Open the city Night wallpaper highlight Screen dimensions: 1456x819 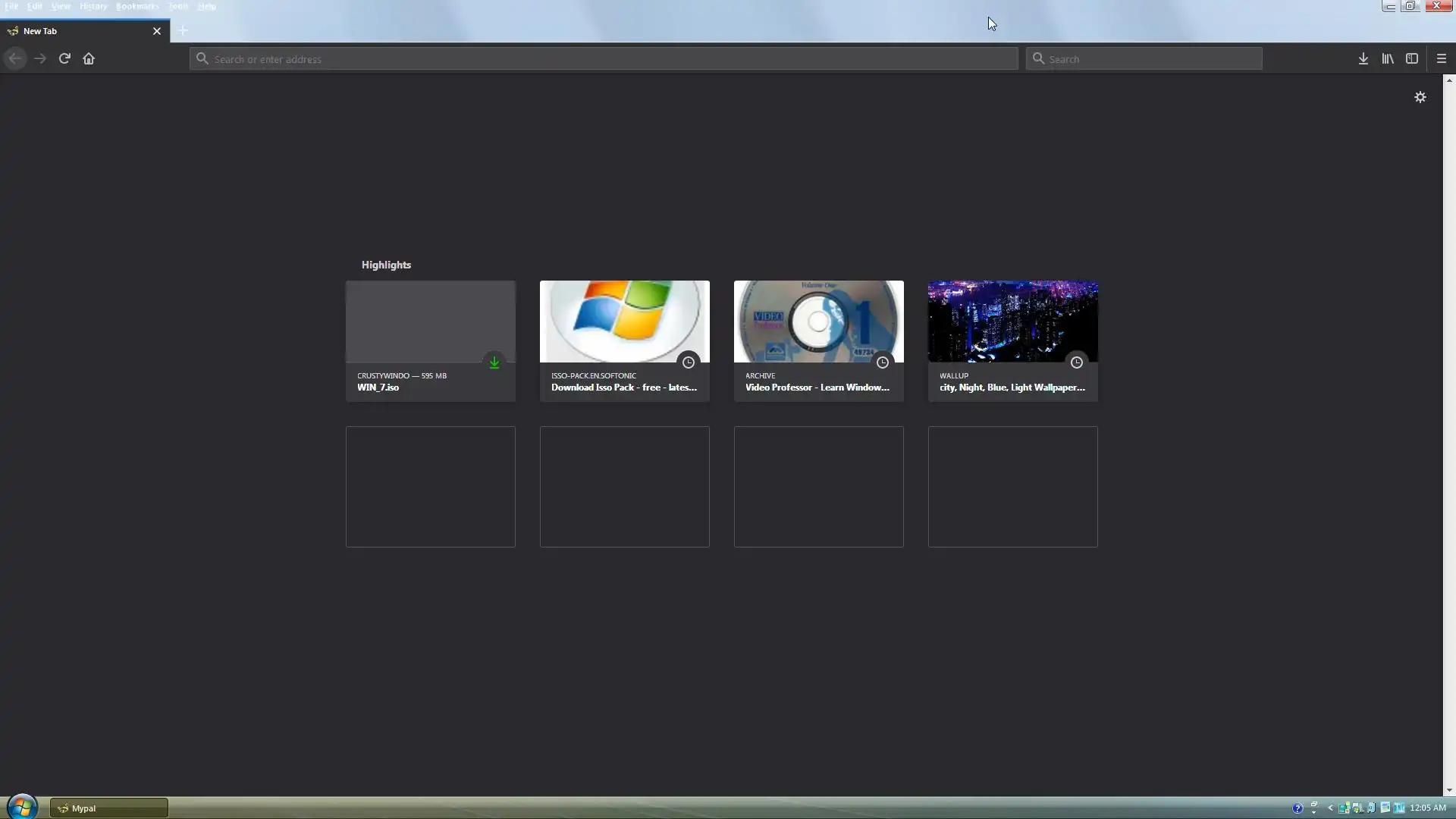(x=1012, y=340)
